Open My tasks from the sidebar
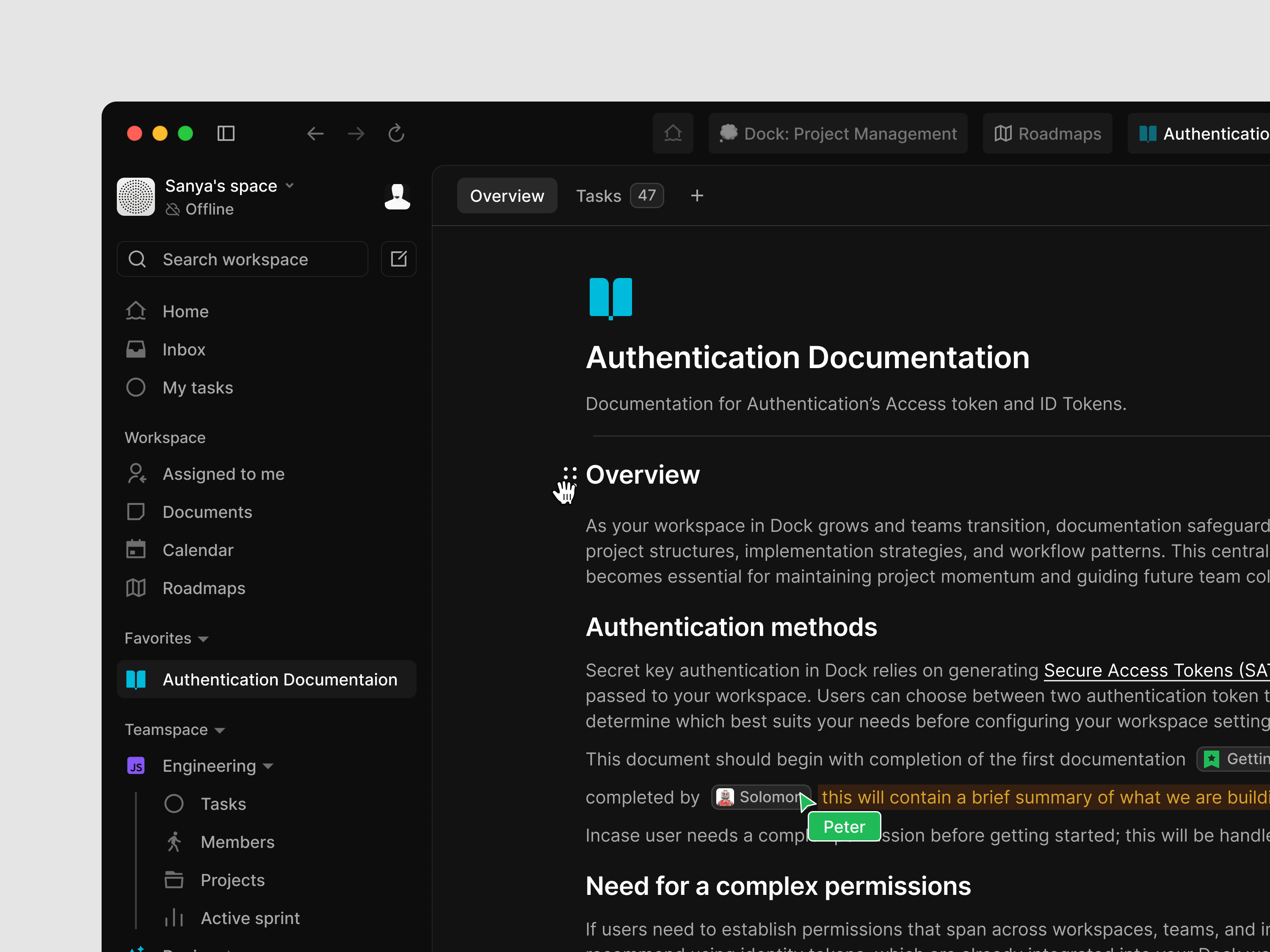This screenshot has width=1270, height=952. point(197,387)
